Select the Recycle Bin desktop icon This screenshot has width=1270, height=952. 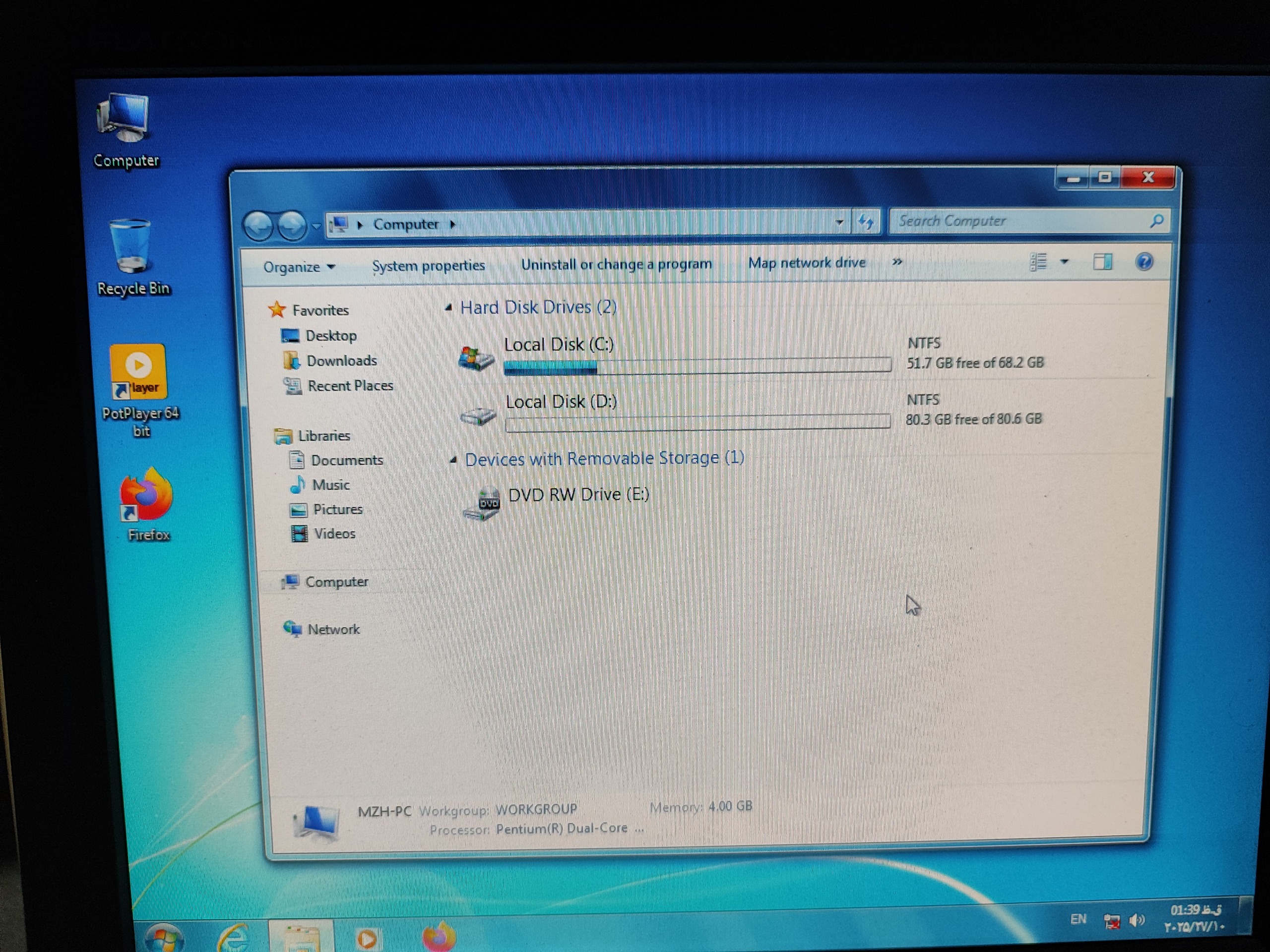(x=131, y=248)
